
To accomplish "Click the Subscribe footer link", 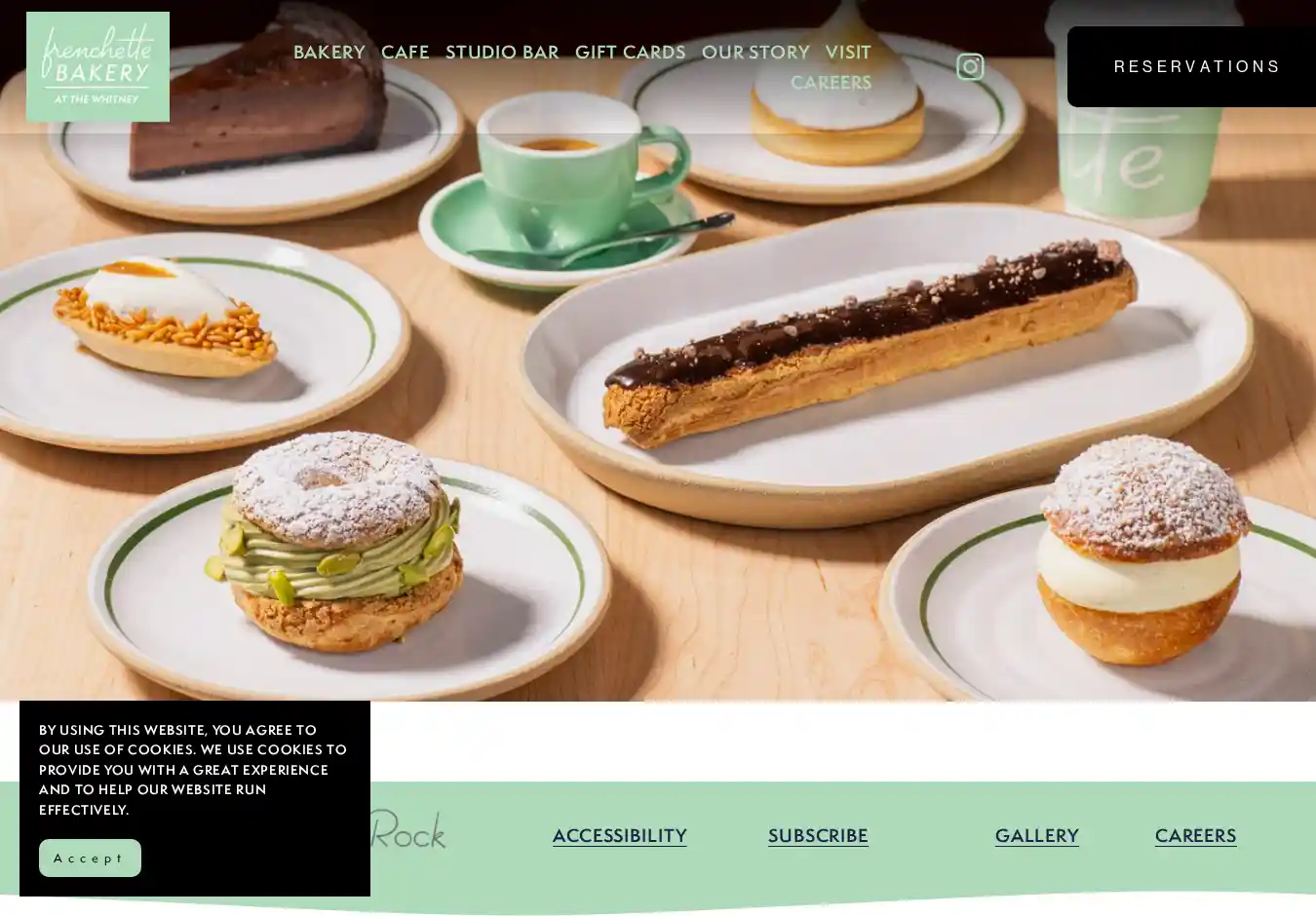I will coord(818,835).
